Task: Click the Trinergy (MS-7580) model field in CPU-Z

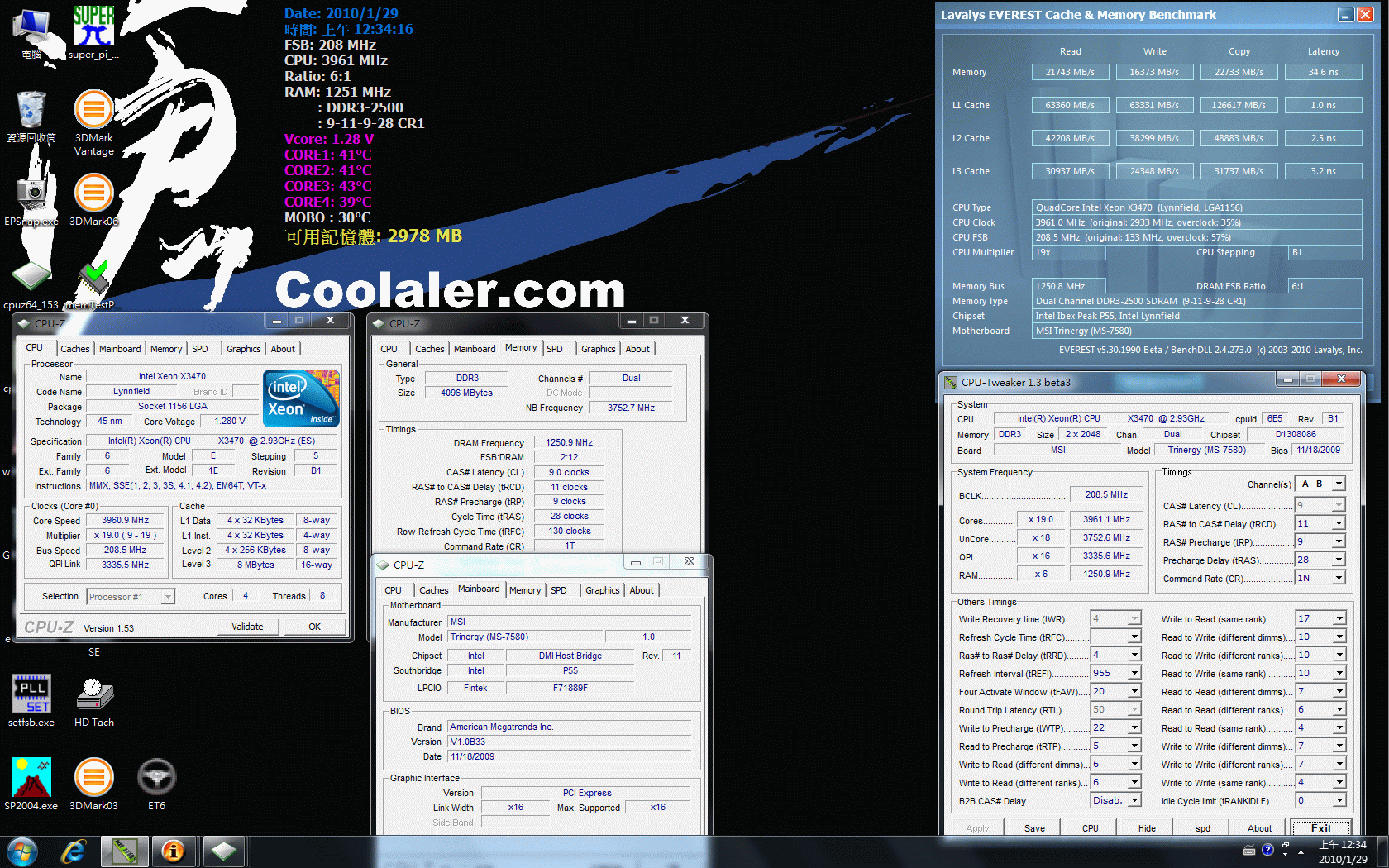Action: click(526, 637)
